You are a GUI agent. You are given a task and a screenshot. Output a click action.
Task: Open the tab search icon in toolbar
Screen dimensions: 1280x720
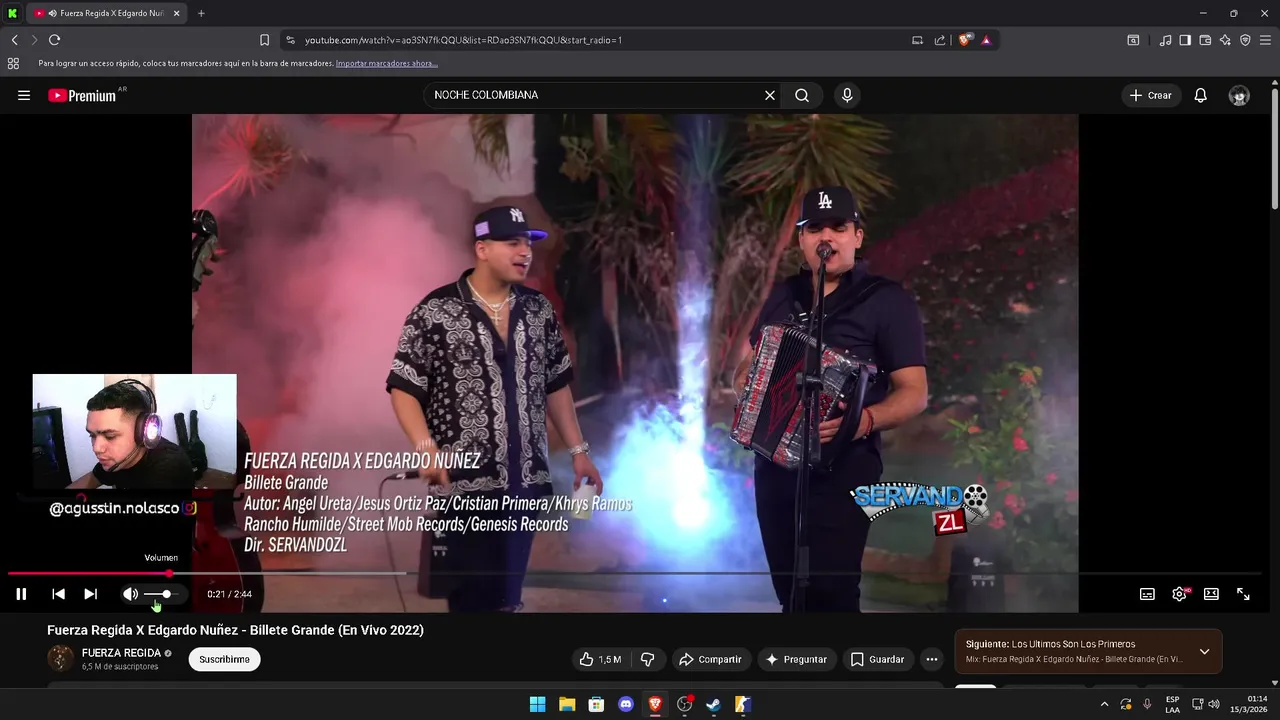coord(1133,40)
